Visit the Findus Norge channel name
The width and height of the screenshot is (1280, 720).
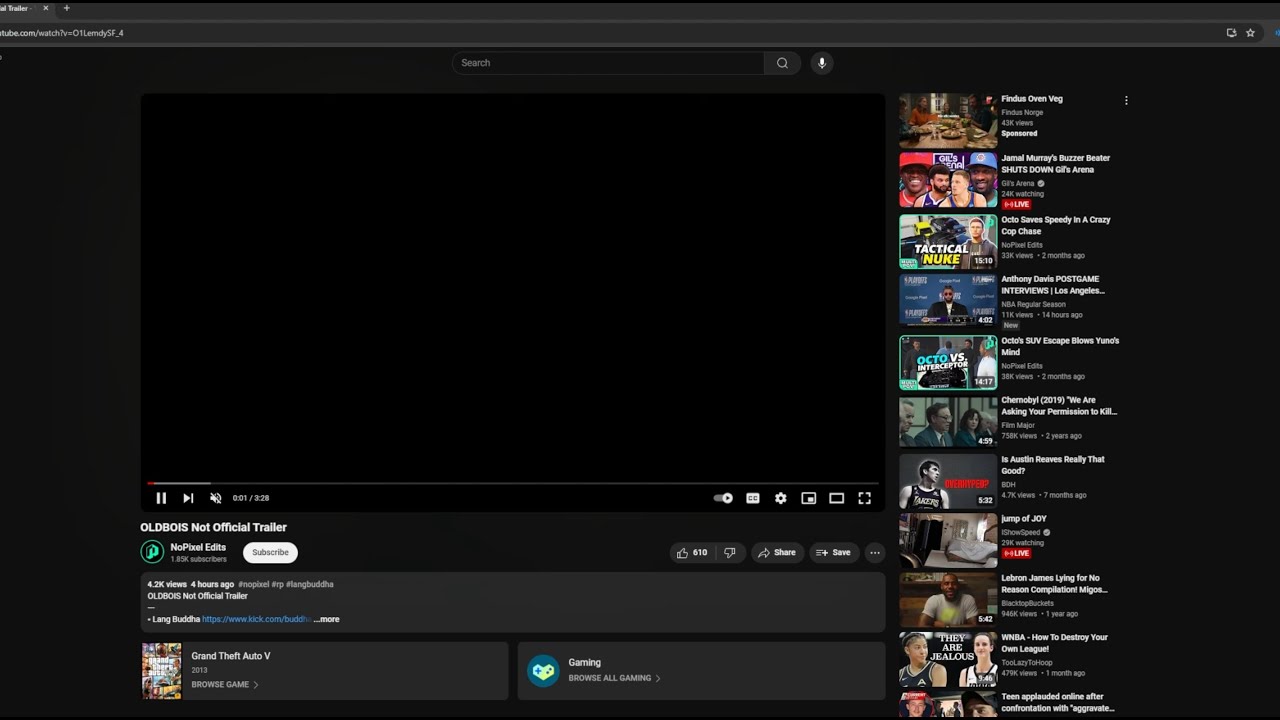tap(1022, 113)
